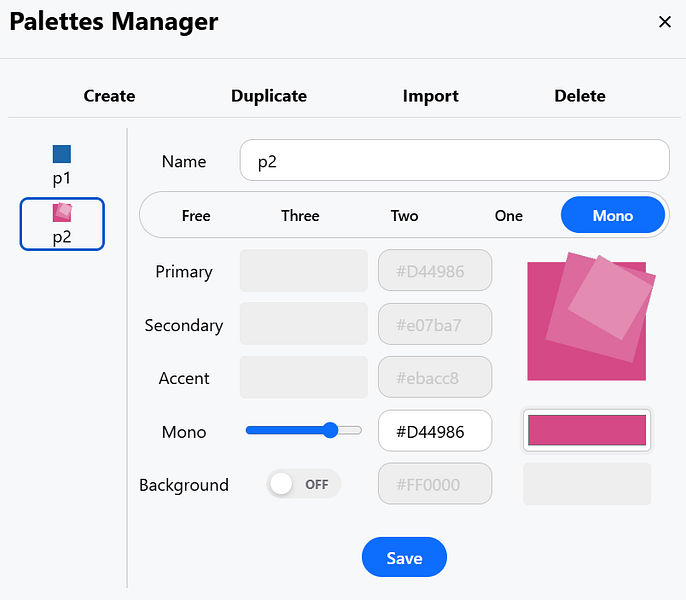
Task: Close the Palettes Manager dialog
Action: (x=665, y=21)
